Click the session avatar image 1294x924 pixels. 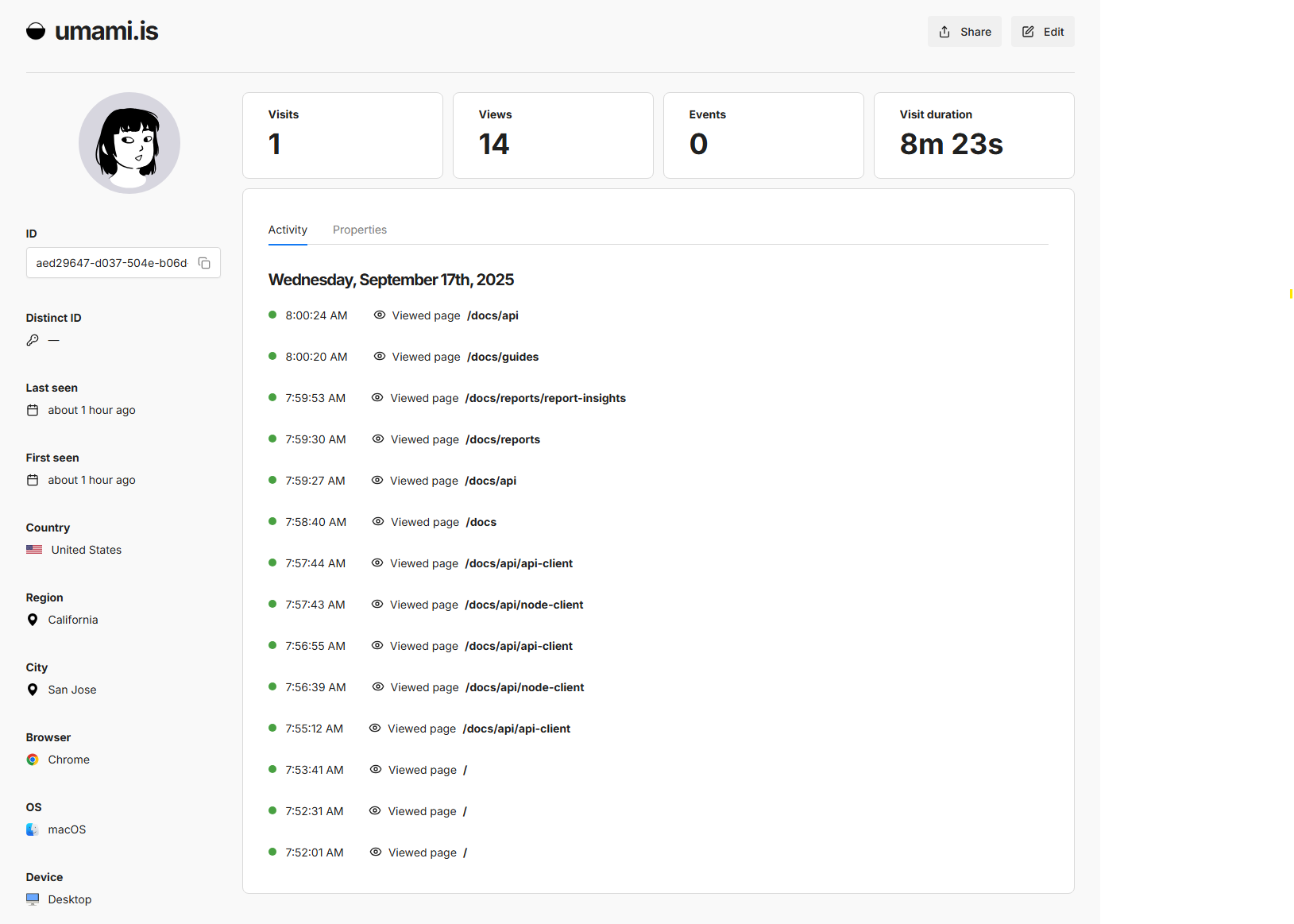click(x=129, y=143)
